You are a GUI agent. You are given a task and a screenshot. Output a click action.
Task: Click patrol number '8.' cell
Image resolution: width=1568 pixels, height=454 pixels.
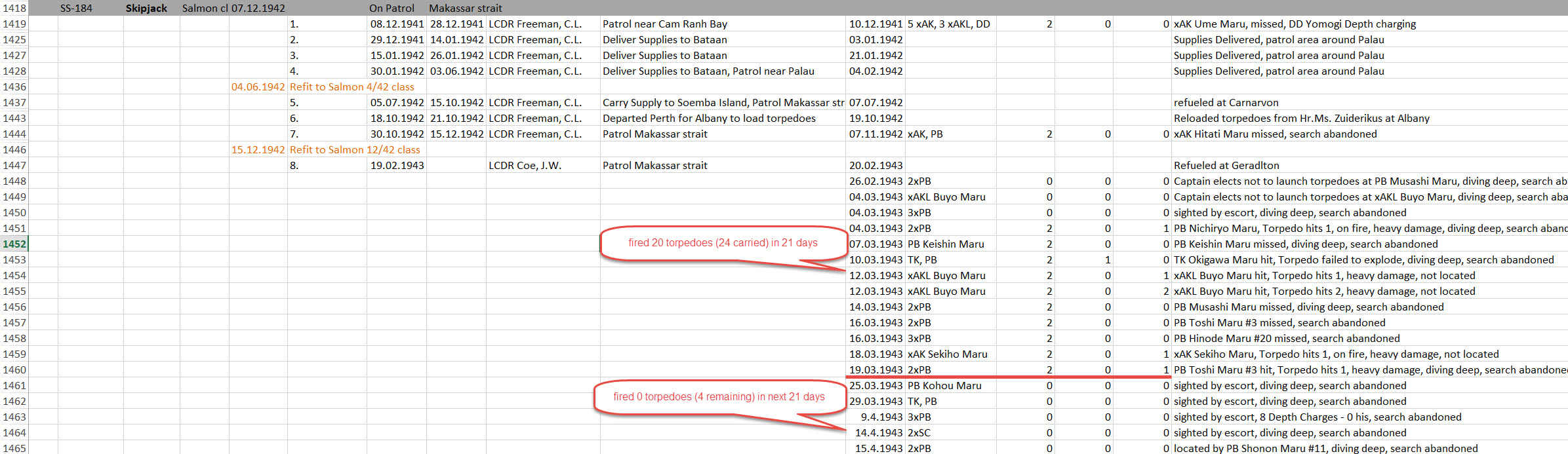point(294,165)
